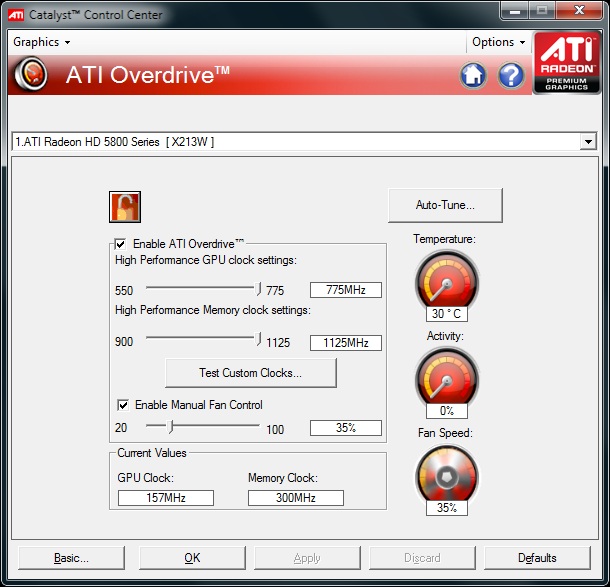
Task: Click the 35% fan control value field
Action: click(345, 428)
